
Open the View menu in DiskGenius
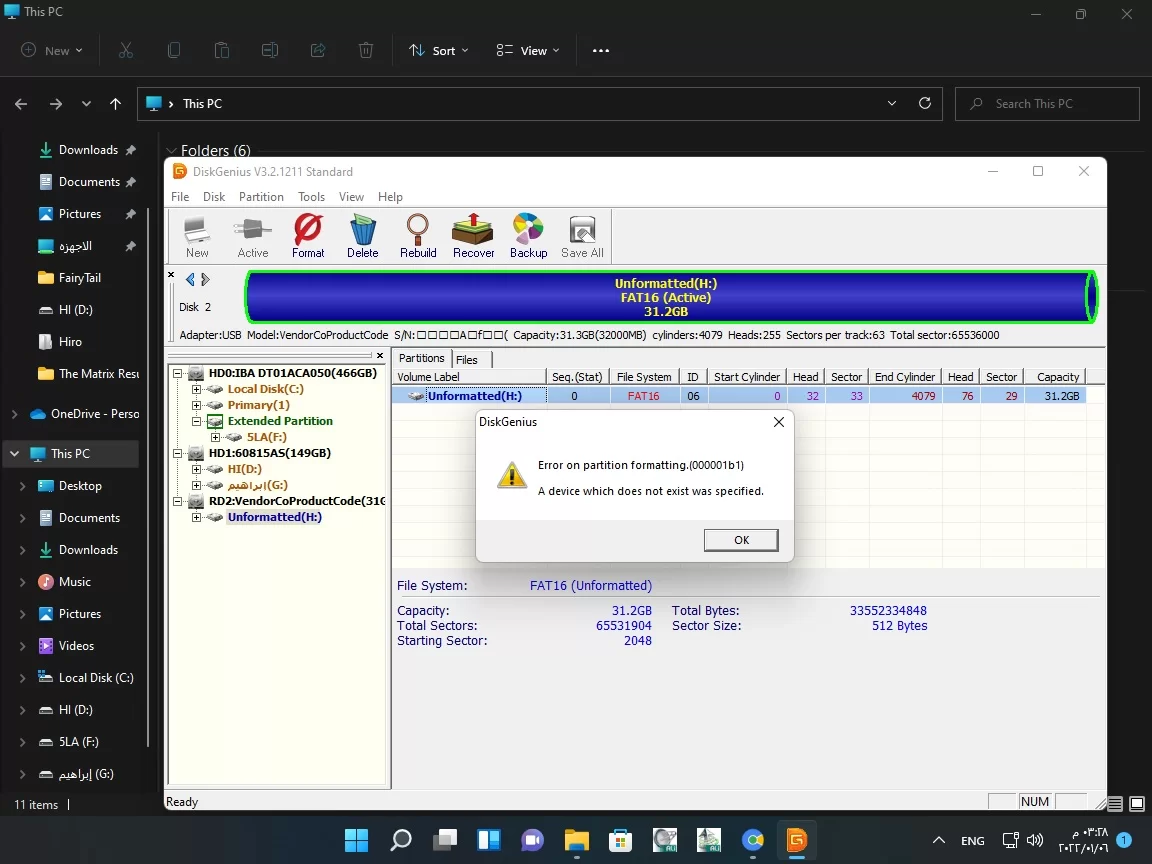pyautogui.click(x=351, y=197)
